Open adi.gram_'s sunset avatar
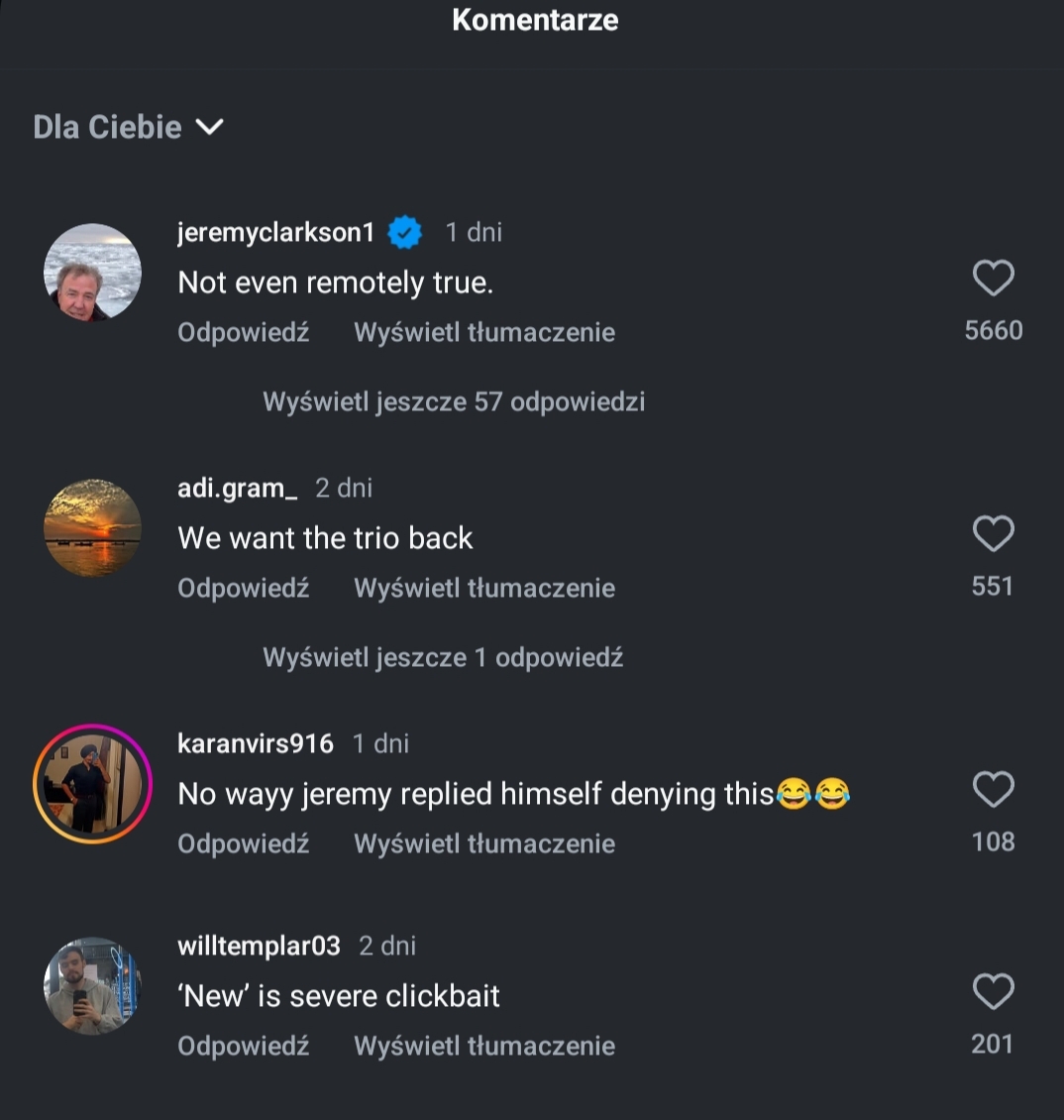This screenshot has width=1064, height=1120. [93, 528]
